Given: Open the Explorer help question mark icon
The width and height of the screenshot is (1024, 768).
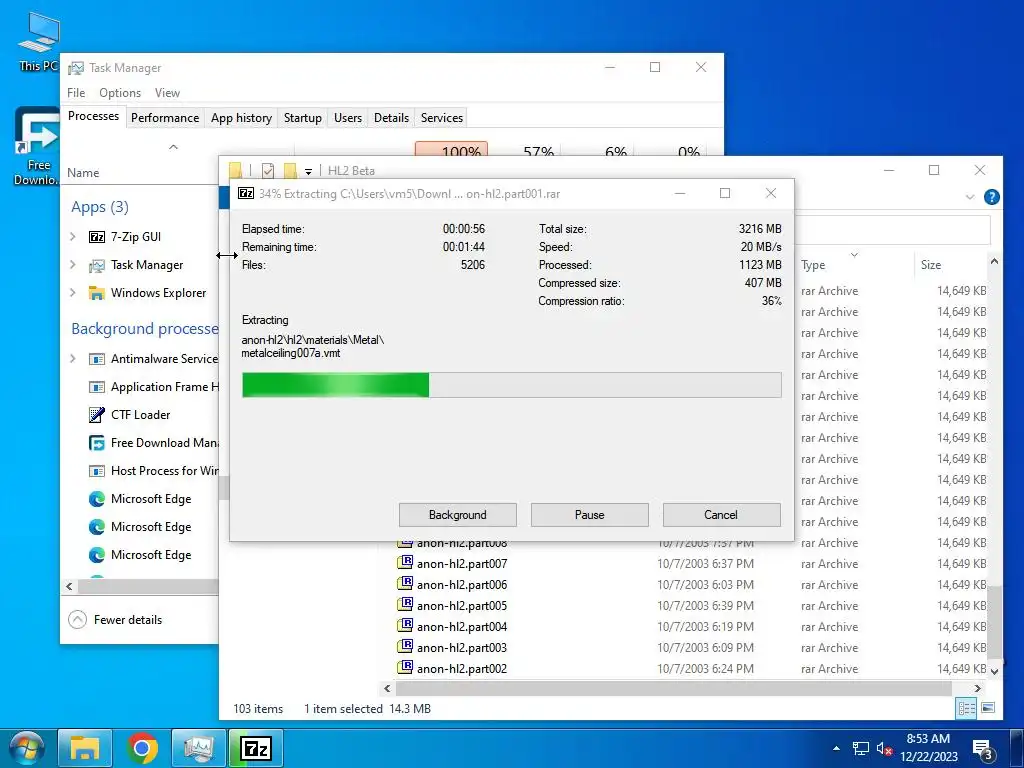Looking at the screenshot, I should tap(991, 197).
